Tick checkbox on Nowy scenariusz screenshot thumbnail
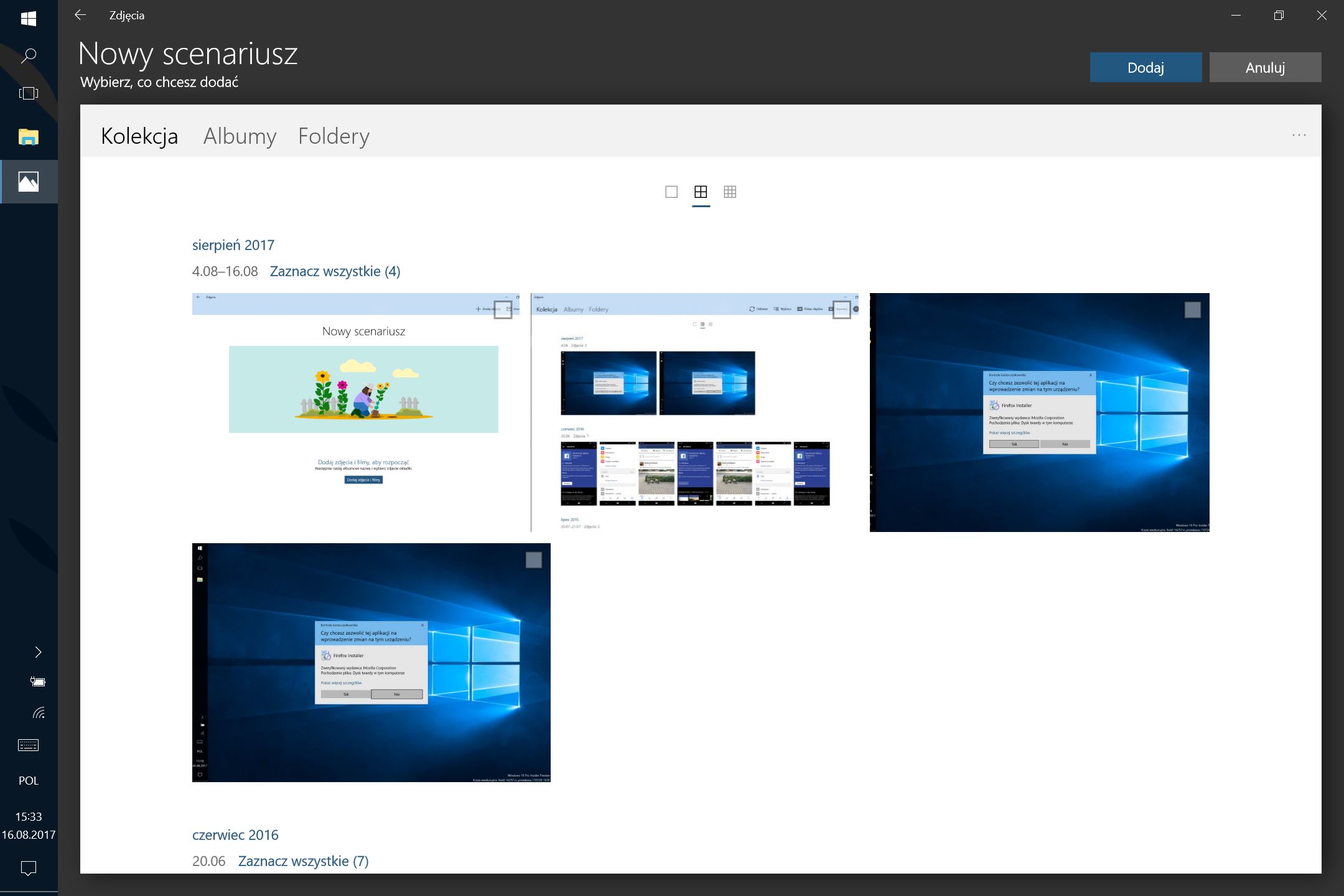1344x896 pixels. click(x=503, y=310)
